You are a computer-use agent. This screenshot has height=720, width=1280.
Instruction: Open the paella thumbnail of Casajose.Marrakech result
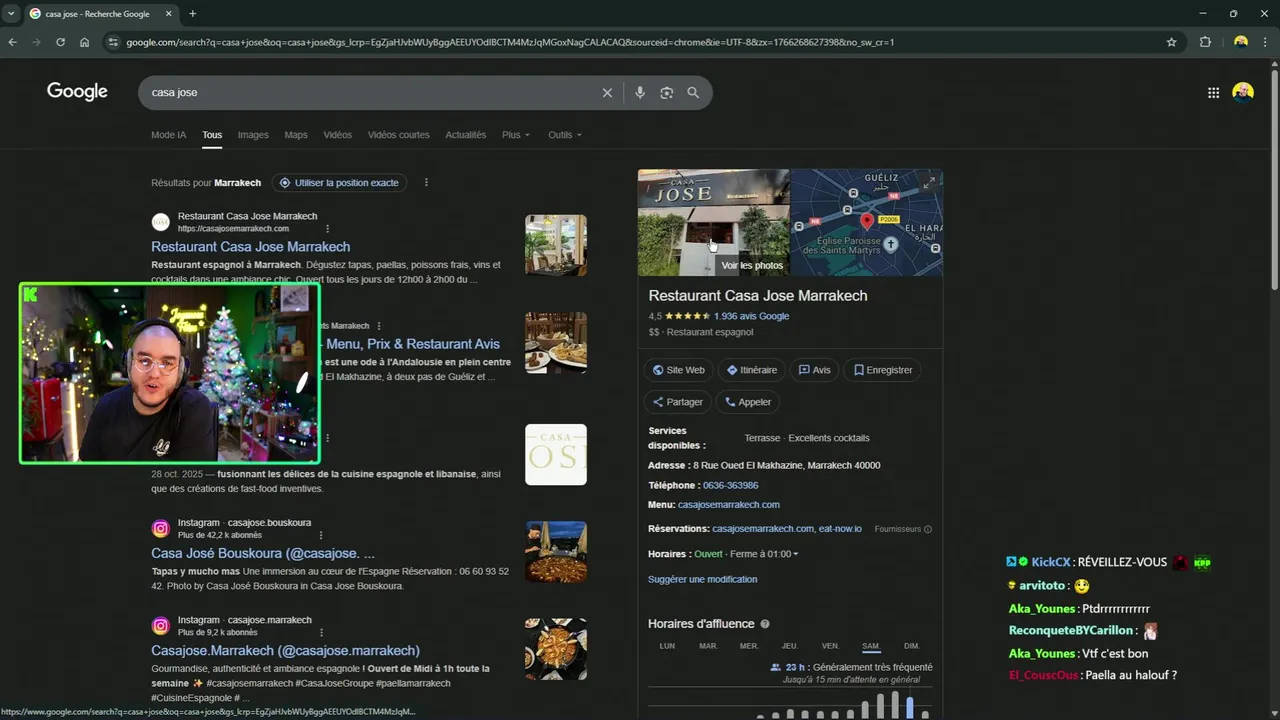(x=556, y=649)
